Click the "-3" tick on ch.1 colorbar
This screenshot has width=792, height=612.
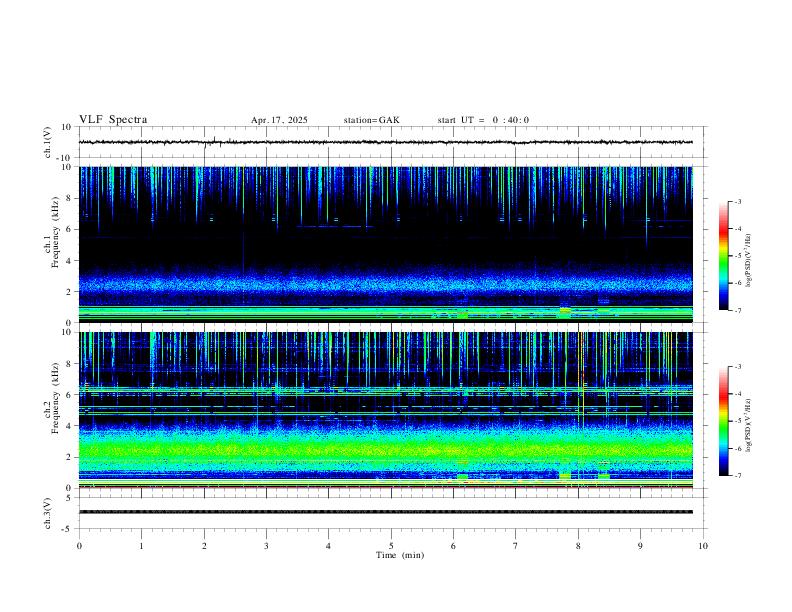click(x=737, y=201)
